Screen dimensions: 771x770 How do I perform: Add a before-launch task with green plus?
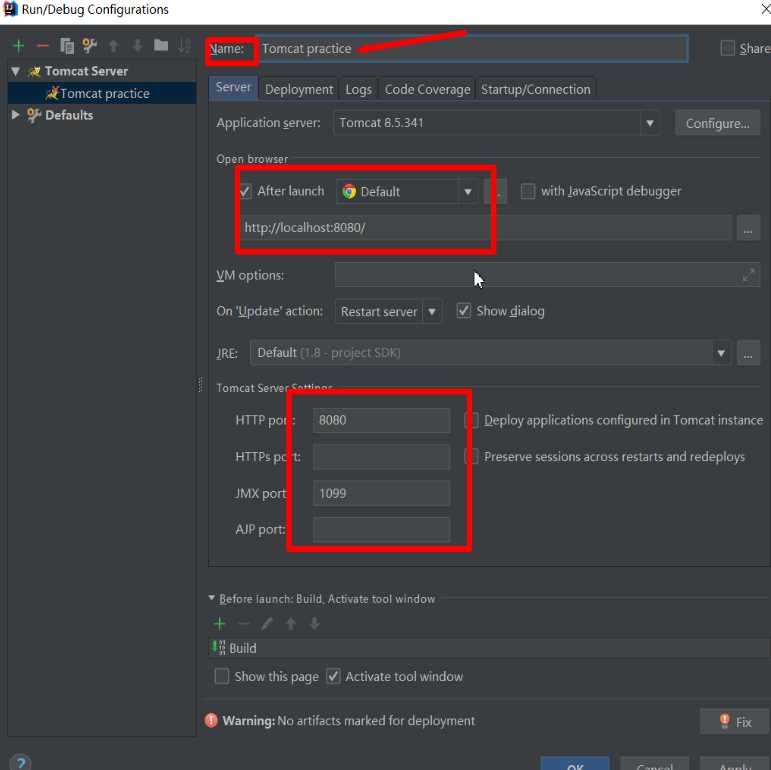219,623
